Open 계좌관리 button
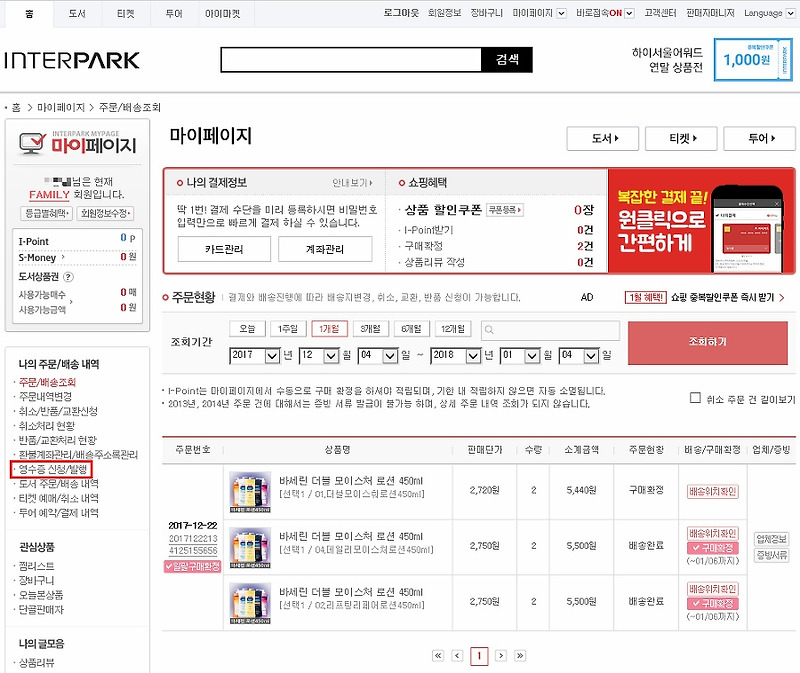Viewport: 800px width, 673px height. click(325, 249)
